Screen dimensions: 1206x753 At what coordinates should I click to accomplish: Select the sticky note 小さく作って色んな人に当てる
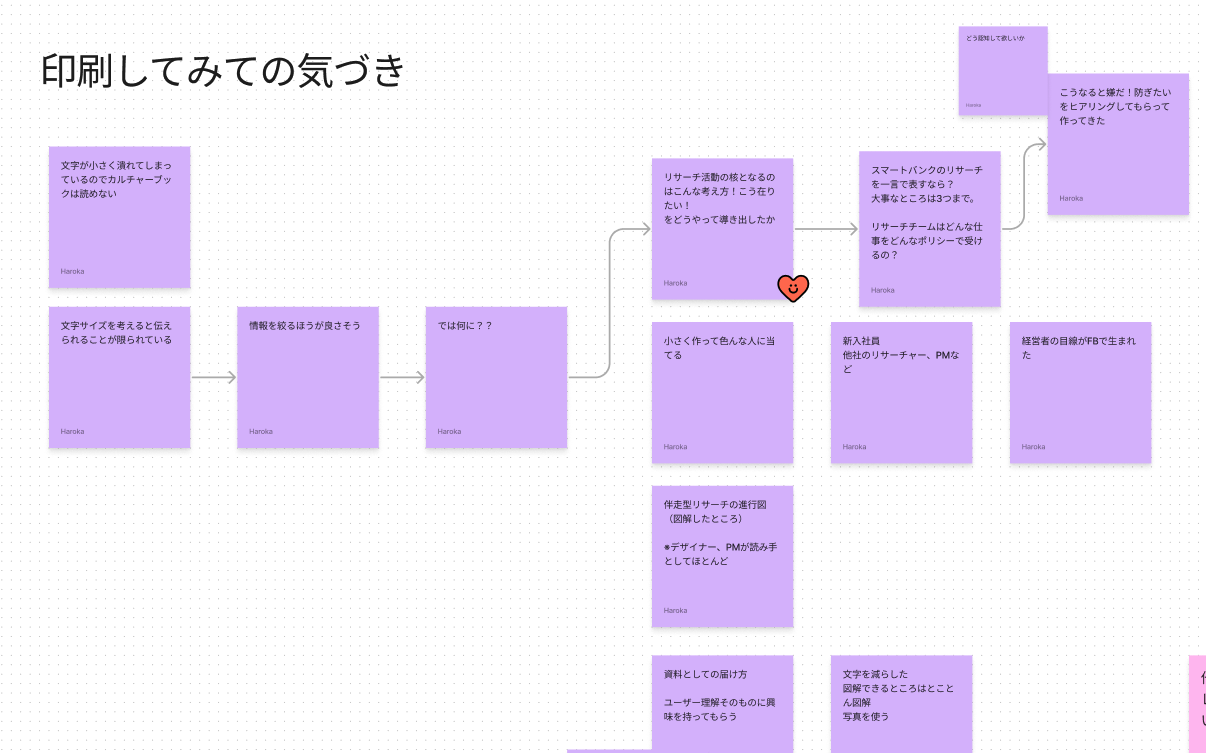[x=722, y=392]
